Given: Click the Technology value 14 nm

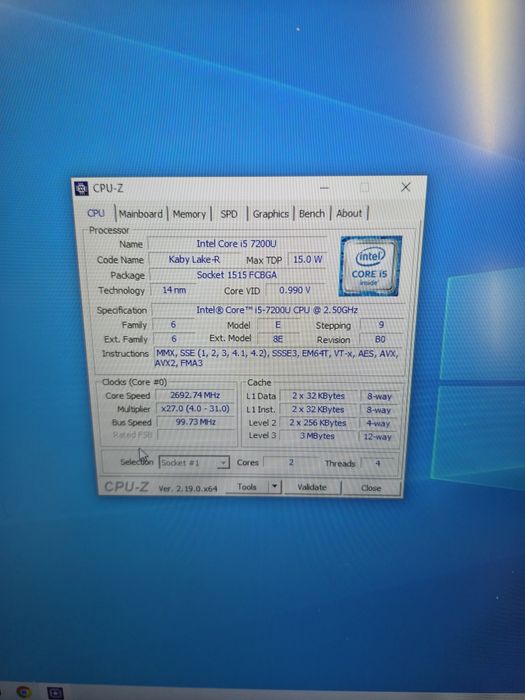Looking at the screenshot, I should tap(174, 290).
